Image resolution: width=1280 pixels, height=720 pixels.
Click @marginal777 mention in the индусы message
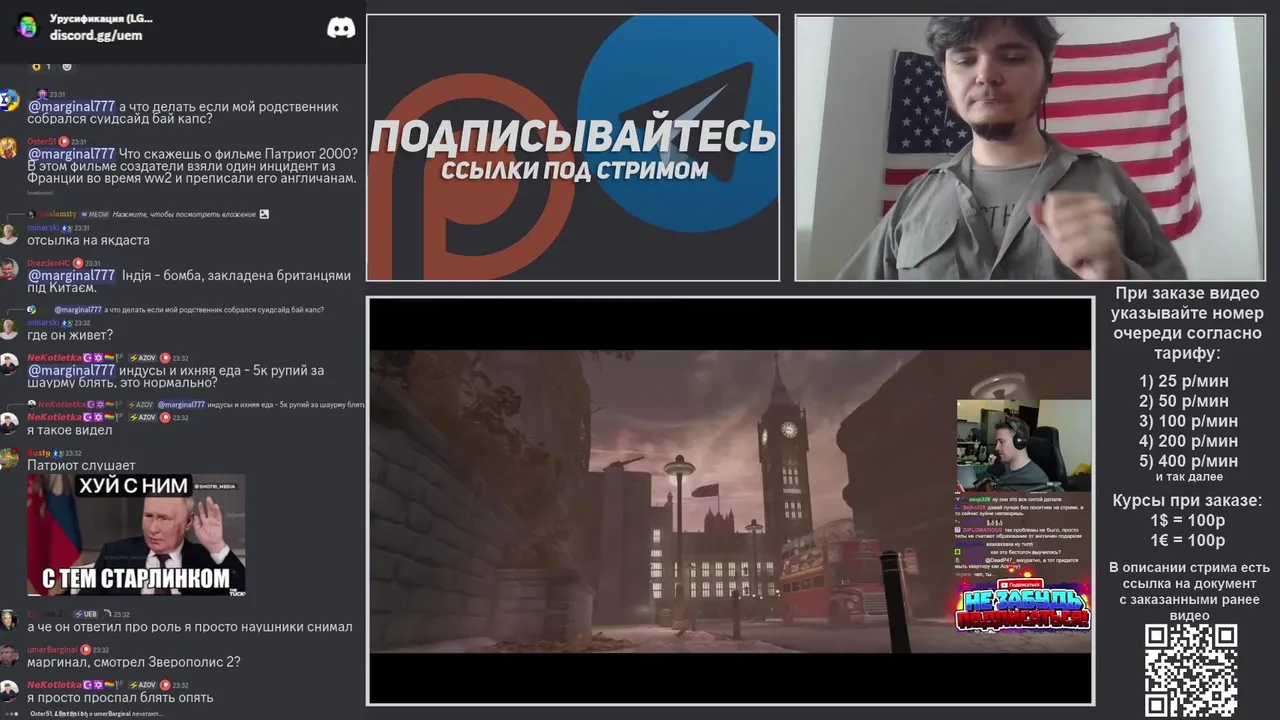click(x=71, y=370)
